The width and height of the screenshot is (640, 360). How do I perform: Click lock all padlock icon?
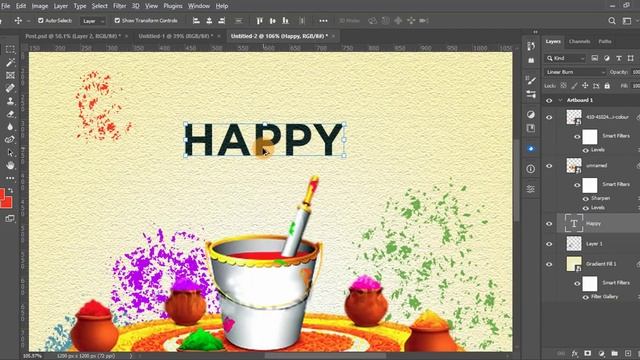(607, 86)
